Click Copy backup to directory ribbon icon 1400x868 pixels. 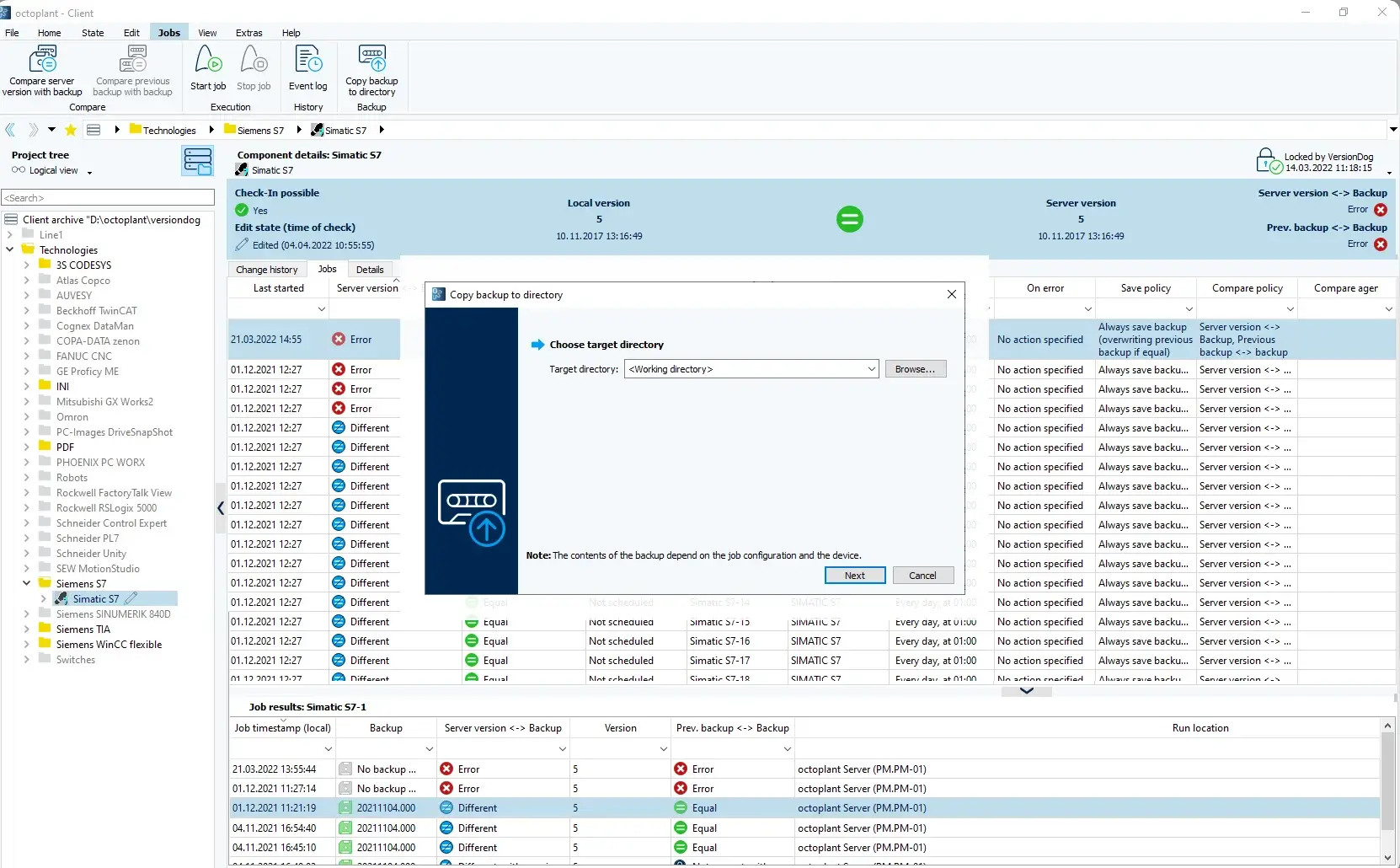[x=371, y=59]
